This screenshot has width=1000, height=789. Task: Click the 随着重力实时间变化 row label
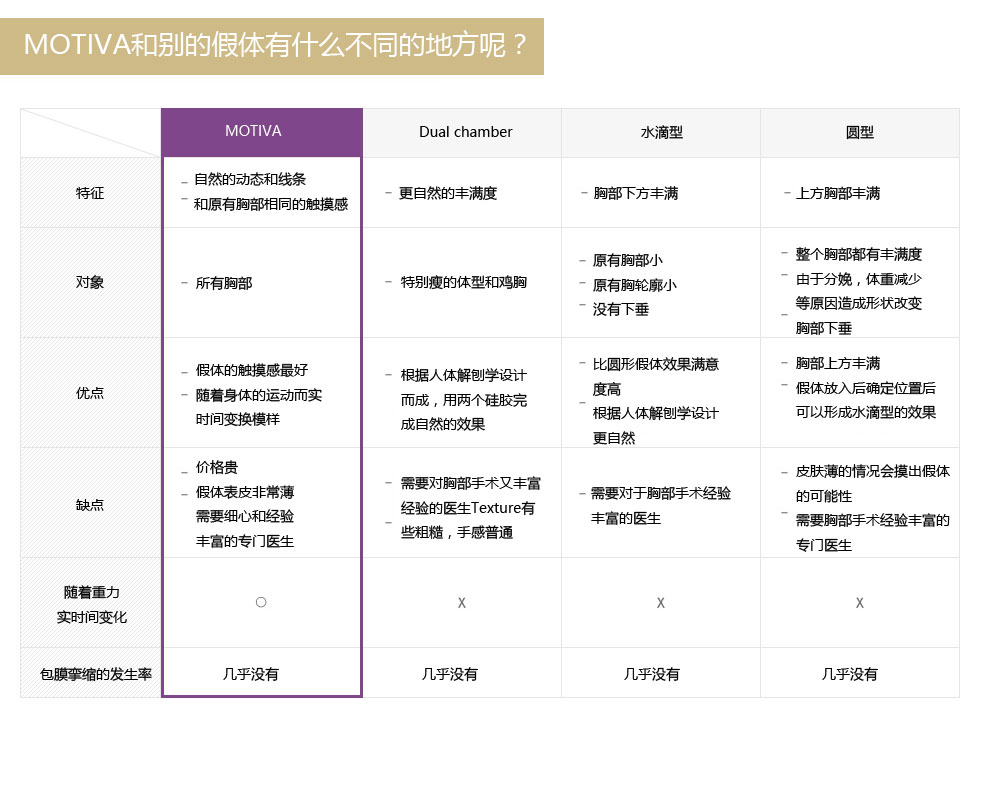pyautogui.click(x=89, y=602)
